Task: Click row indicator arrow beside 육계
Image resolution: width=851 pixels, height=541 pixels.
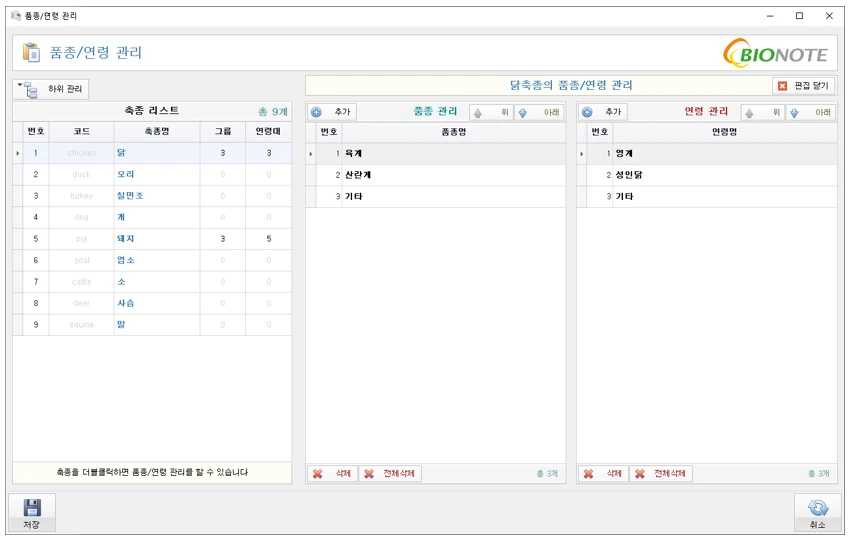Action: coord(311,154)
